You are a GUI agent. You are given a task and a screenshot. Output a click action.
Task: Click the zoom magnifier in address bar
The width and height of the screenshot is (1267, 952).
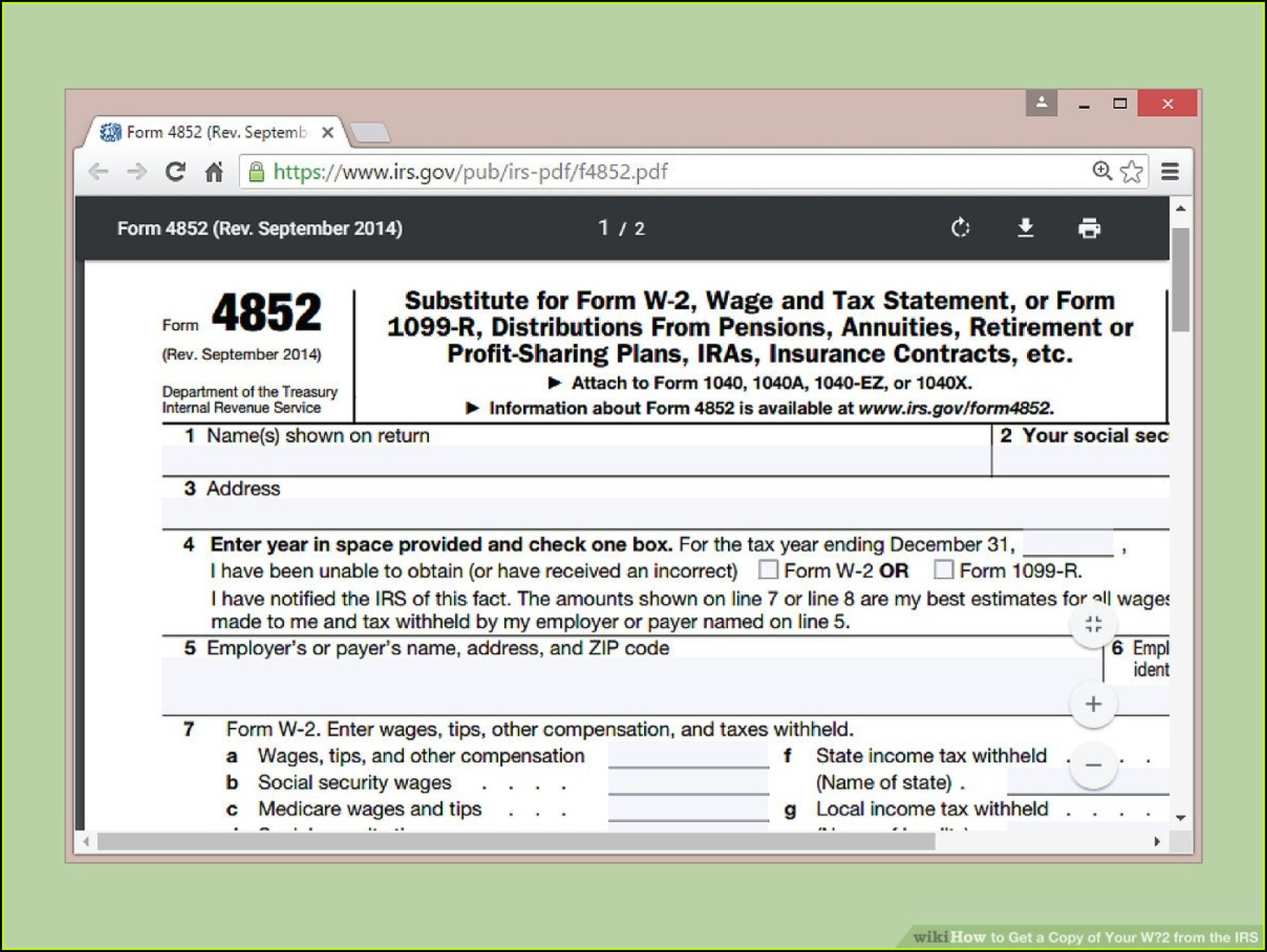click(1102, 171)
